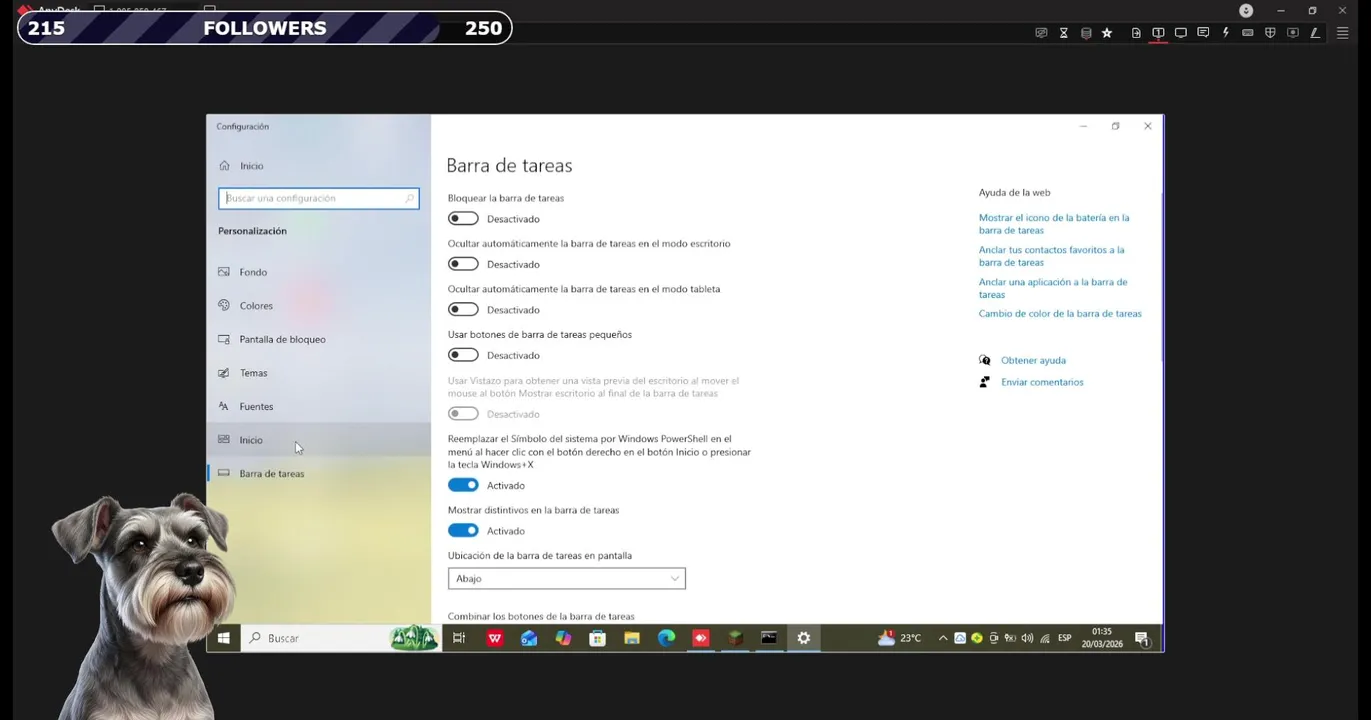This screenshot has width=1371, height=720.
Task: Click the 'Personalización' sidebar heading
Action: [252, 231]
